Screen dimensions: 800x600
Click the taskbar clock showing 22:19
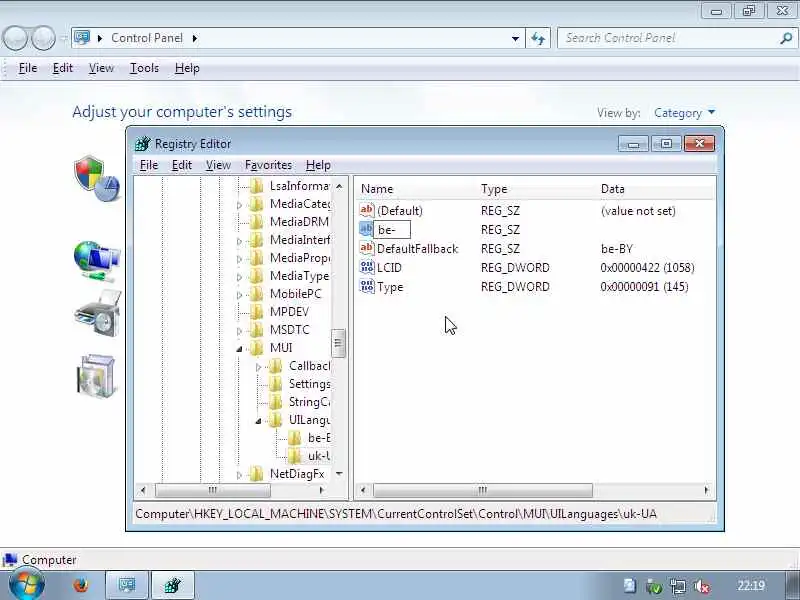751,586
